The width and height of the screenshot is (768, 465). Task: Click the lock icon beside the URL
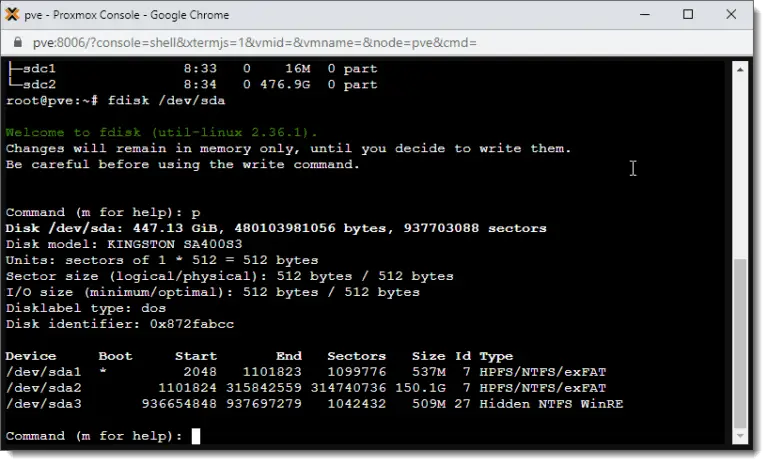coord(17,43)
